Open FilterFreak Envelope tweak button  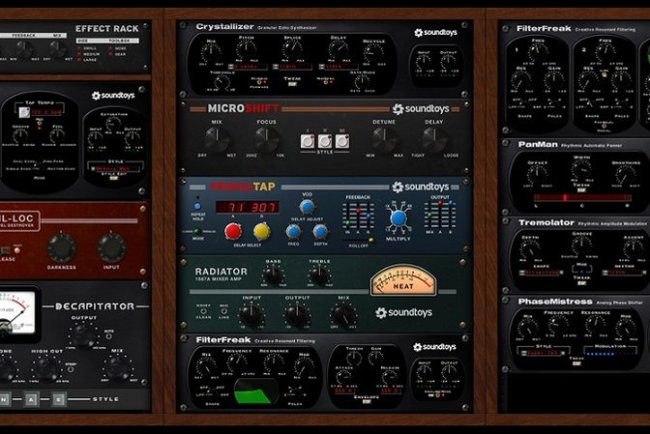(366, 401)
